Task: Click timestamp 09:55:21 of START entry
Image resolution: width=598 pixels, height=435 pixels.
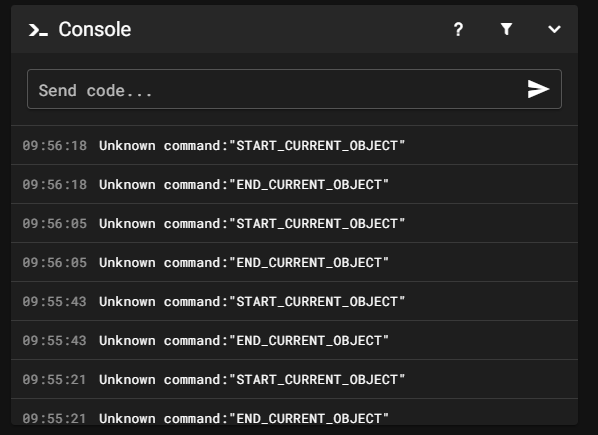Action: 55,379
